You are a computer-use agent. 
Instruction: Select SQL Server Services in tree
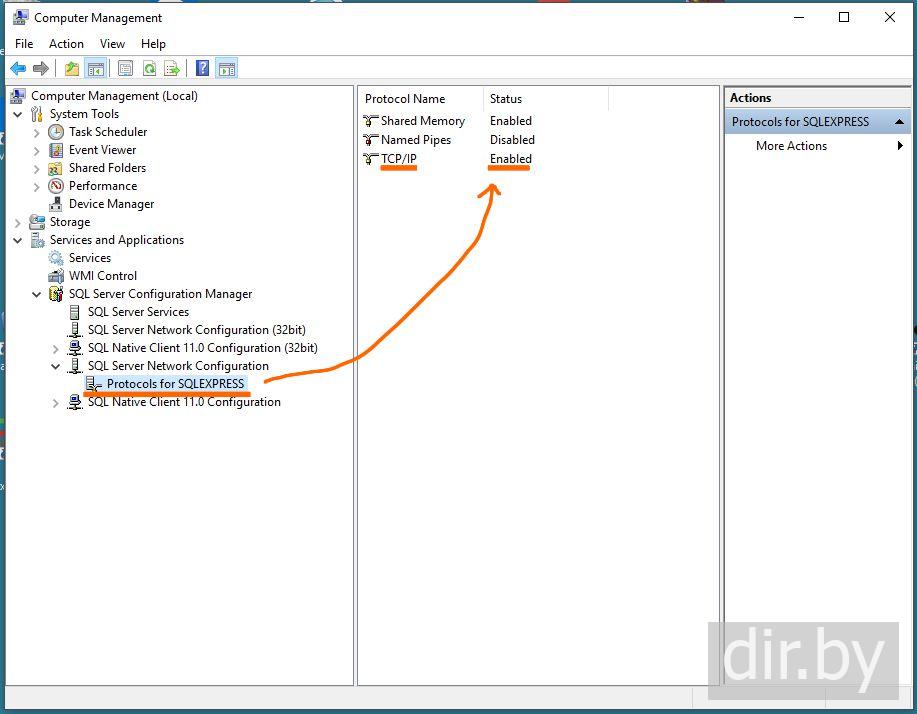(x=138, y=312)
